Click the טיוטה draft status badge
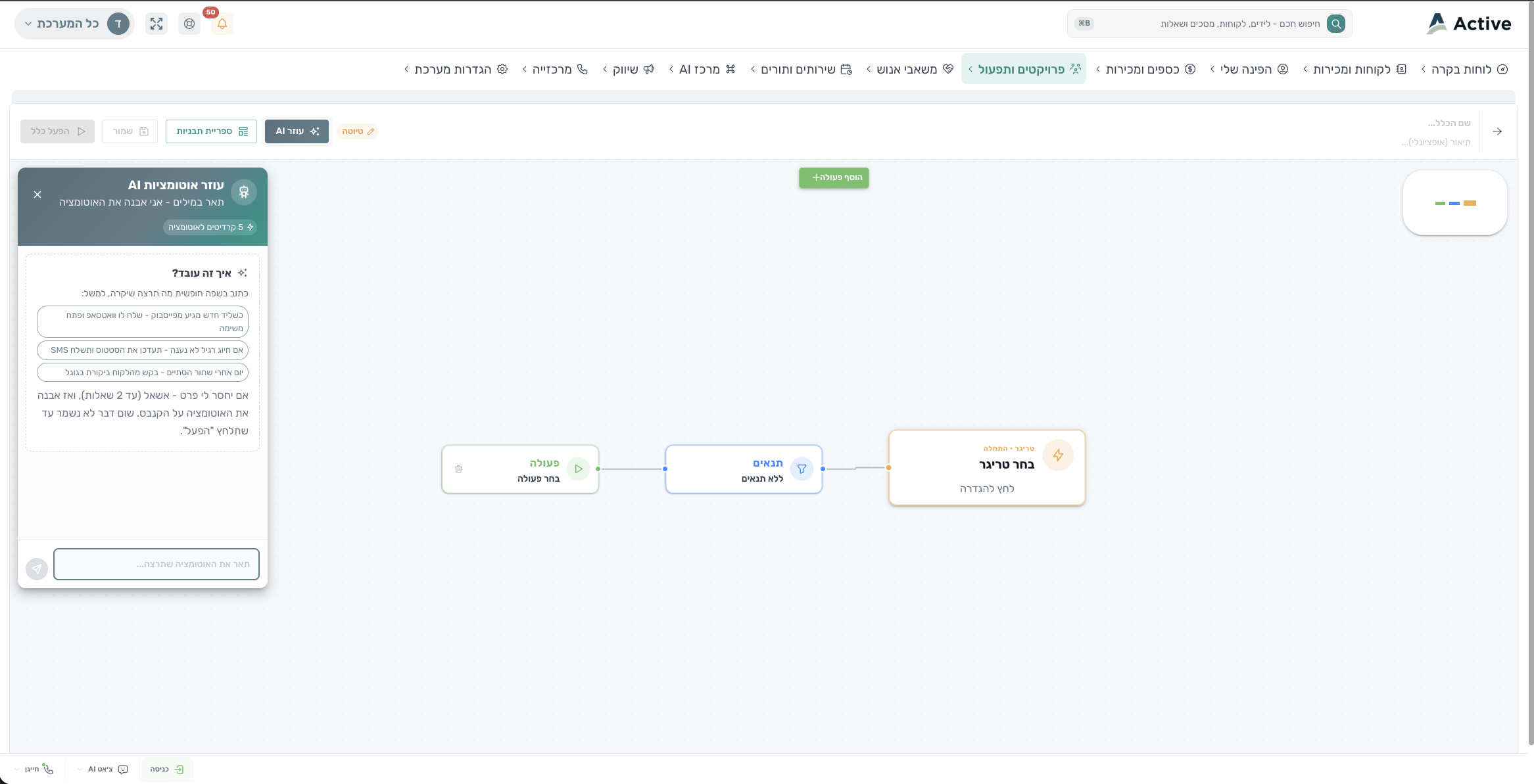This screenshot has width=1534, height=784. (x=358, y=131)
